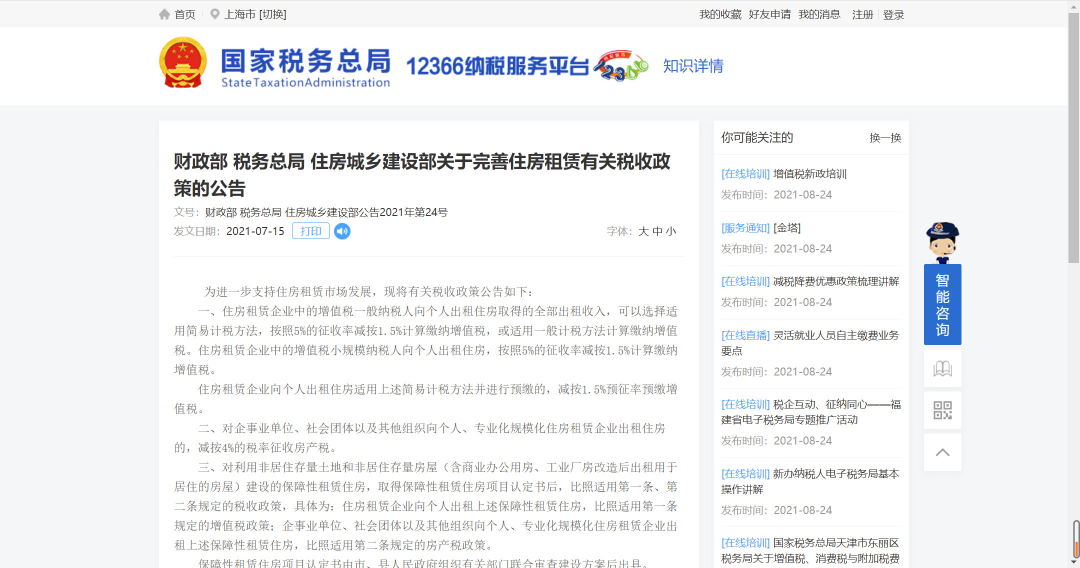
Task: Refresh suggestions with 换一换
Action: tap(885, 138)
